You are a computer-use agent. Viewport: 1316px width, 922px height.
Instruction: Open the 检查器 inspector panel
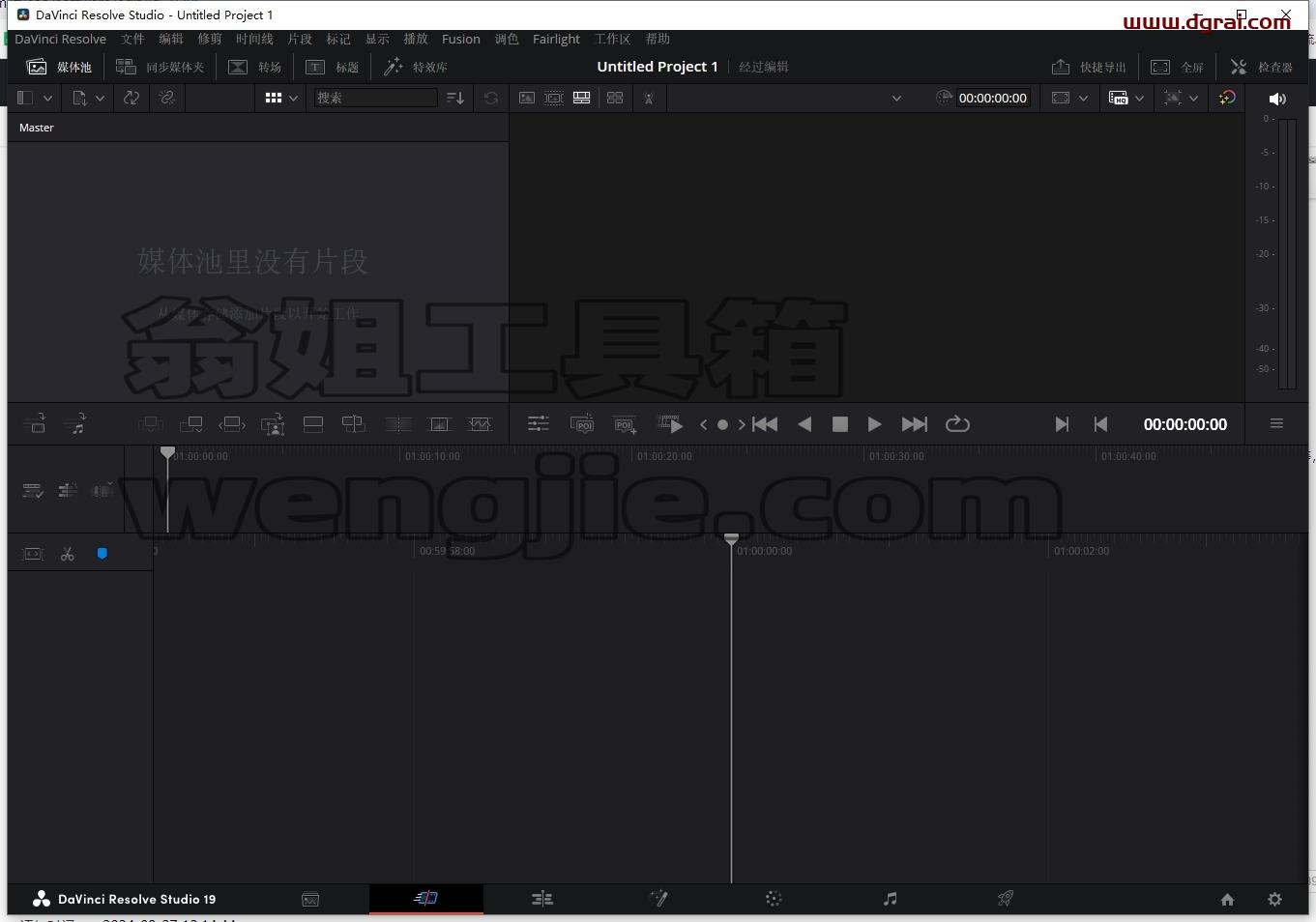1261,67
